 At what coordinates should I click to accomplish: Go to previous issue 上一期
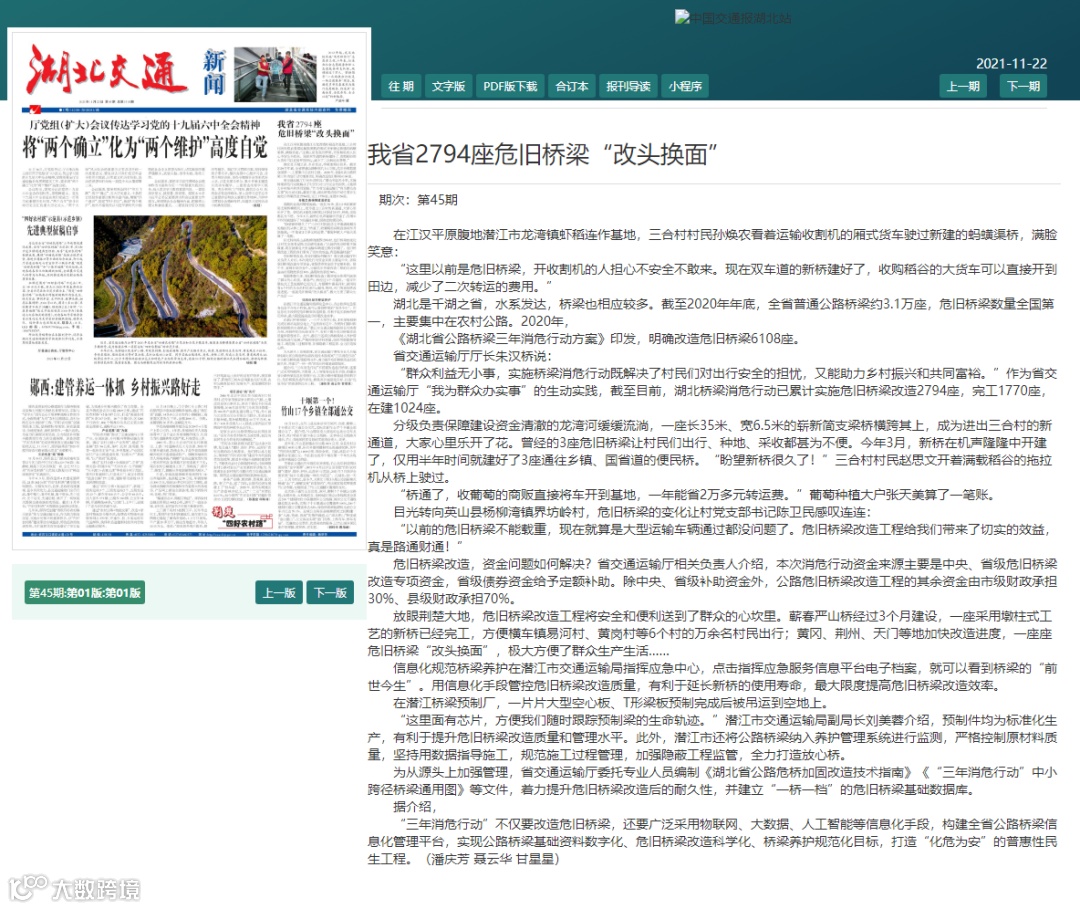point(963,86)
